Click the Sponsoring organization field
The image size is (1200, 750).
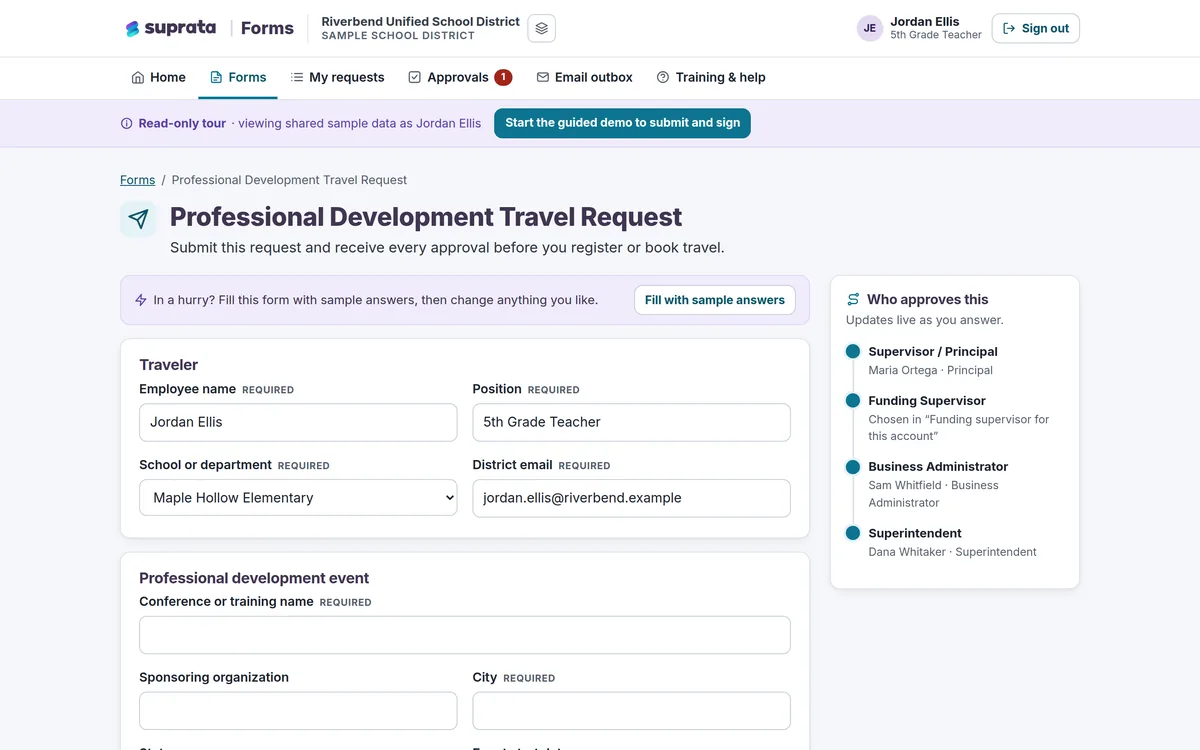[298, 711]
